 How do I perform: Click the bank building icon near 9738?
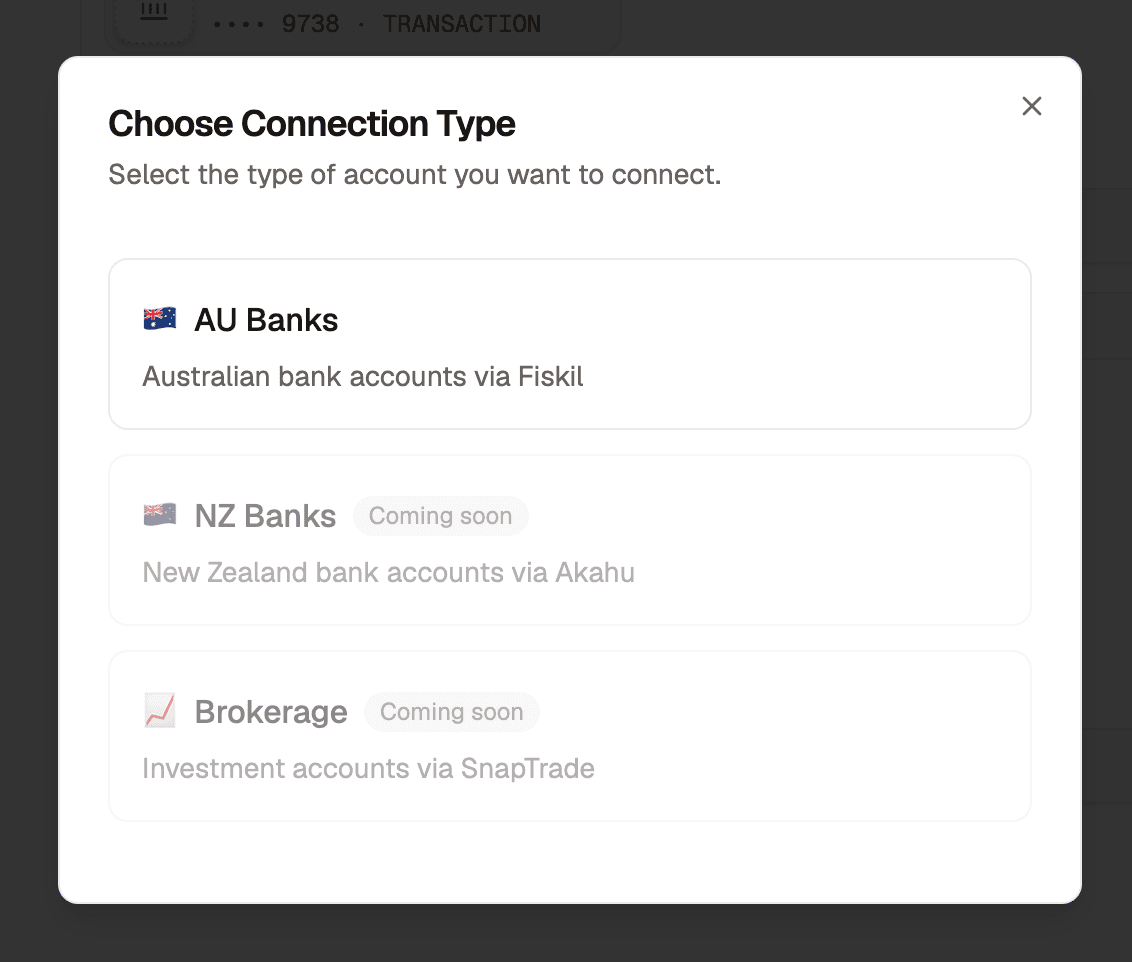point(152,13)
